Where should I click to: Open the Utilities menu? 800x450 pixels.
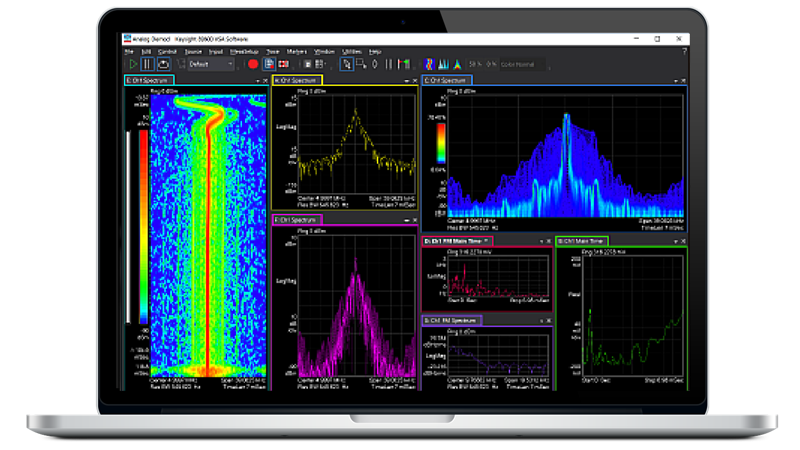(352, 52)
